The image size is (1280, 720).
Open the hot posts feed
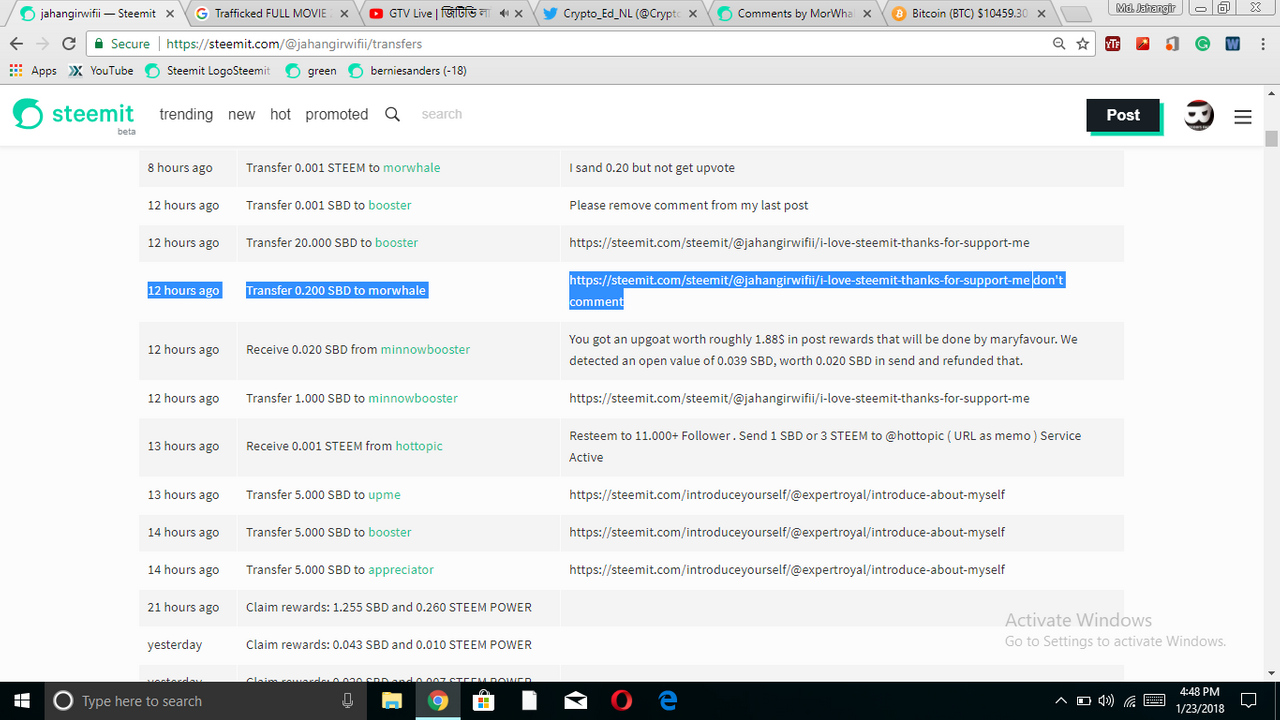[x=280, y=114]
